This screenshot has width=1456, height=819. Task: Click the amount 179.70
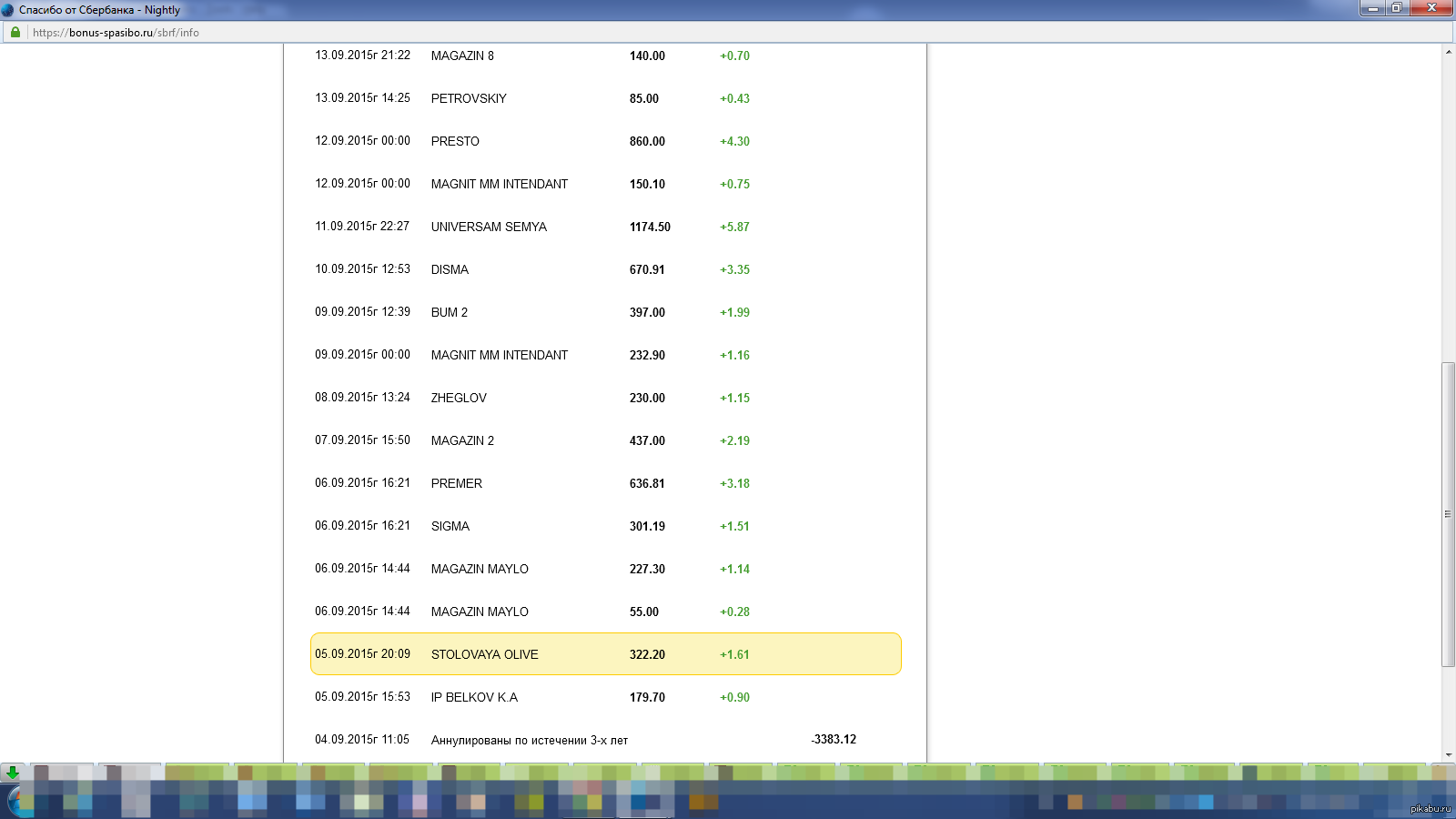click(x=647, y=697)
